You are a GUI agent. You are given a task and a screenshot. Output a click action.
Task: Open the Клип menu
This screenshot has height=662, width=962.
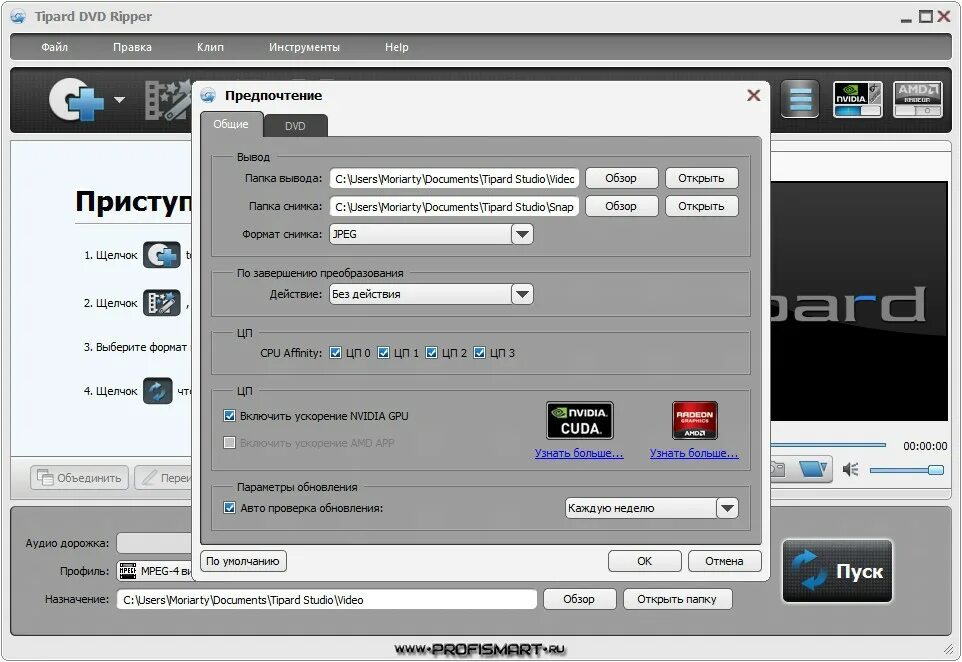point(210,47)
